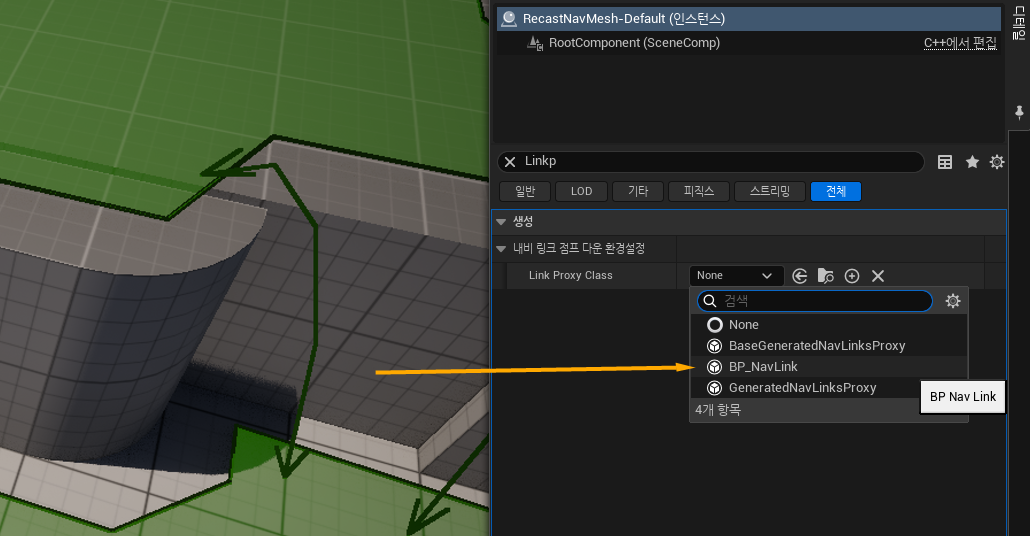Choose GeneratedNavLinksProxy class
This screenshot has height=536, width=1030.
coord(806,388)
